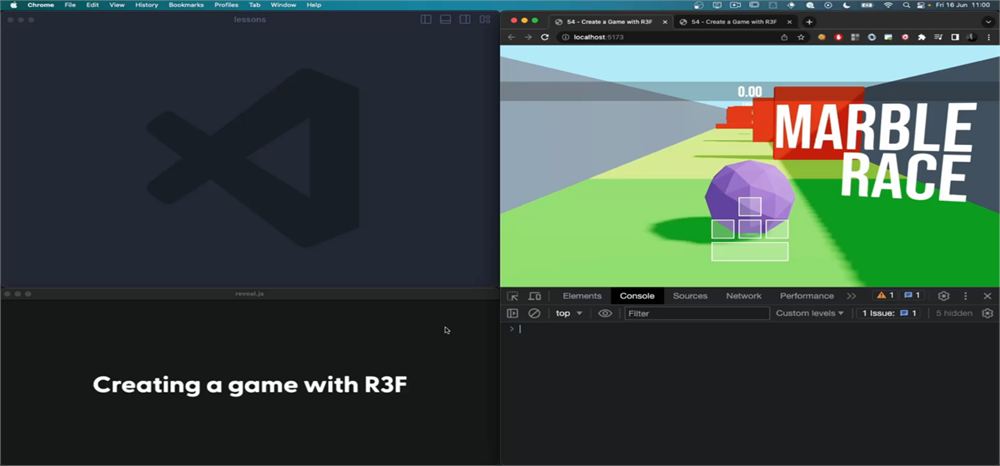
Task: Toggle secondary sidebar in lessons window
Action: 466,19
